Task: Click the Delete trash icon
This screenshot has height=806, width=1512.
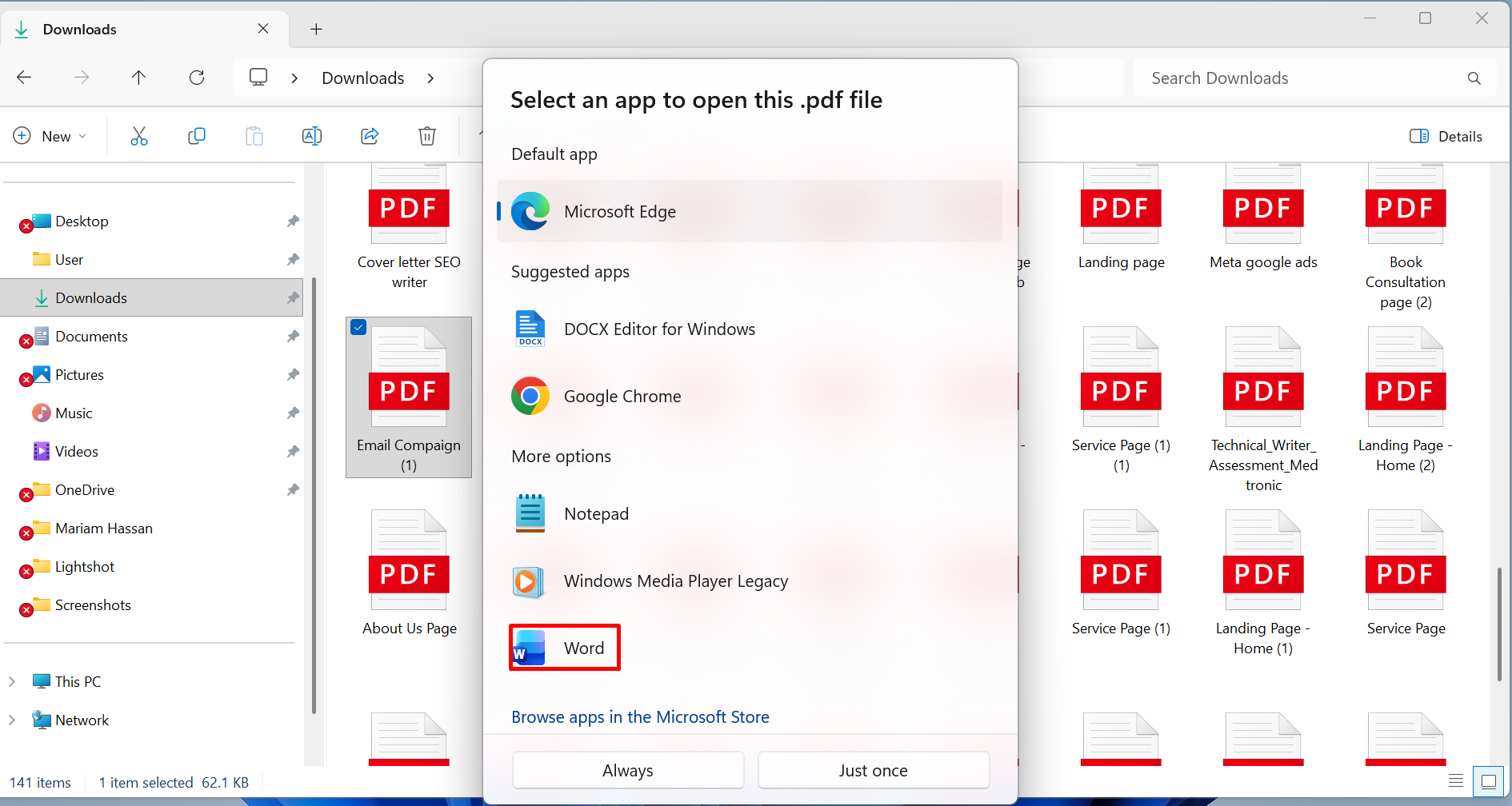Action: click(x=427, y=136)
